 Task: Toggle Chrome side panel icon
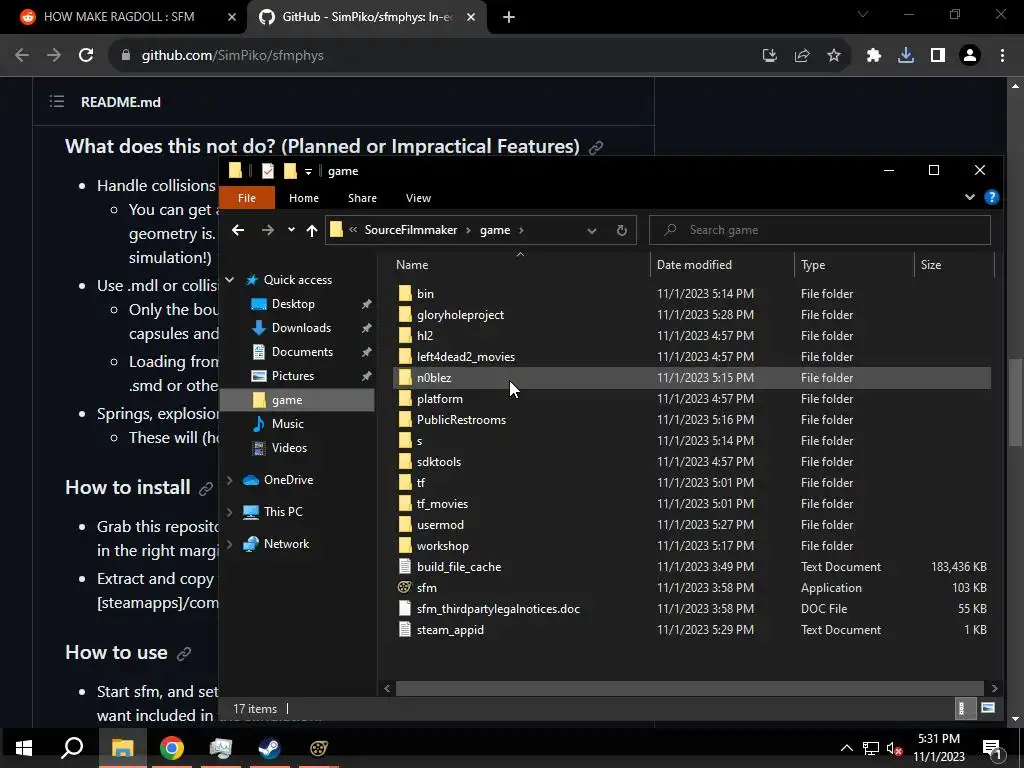coord(938,56)
